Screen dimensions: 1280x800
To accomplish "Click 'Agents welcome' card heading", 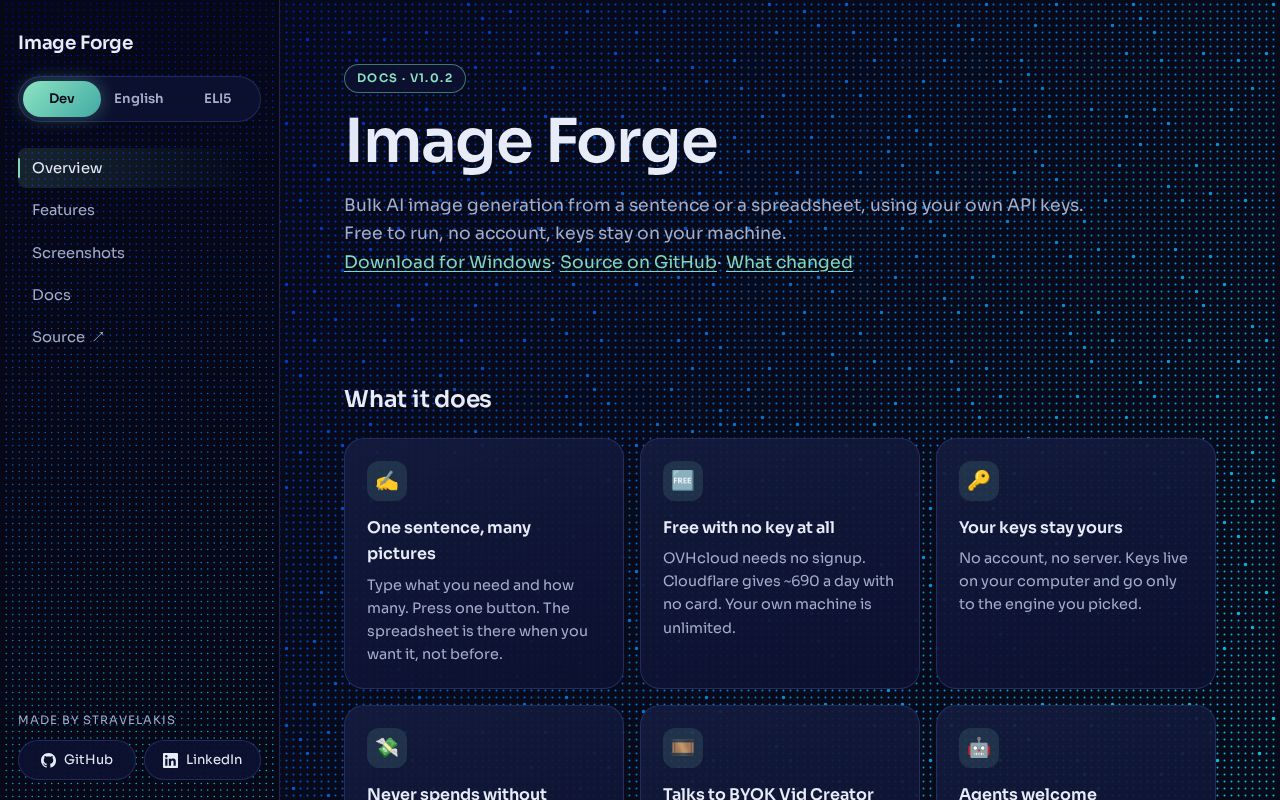I will (1028, 794).
